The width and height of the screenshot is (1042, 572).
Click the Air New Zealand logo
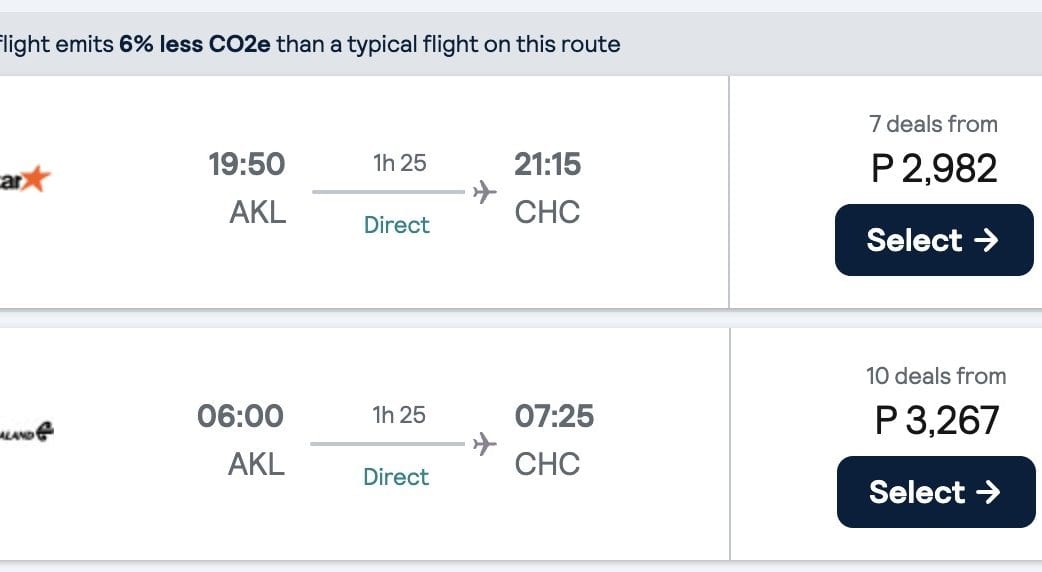point(27,432)
